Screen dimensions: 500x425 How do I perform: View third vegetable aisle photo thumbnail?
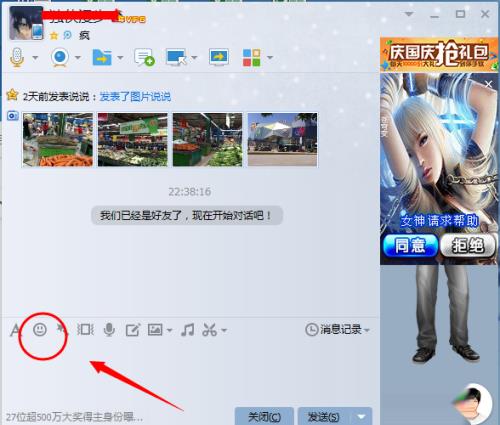pyautogui.click(x=207, y=140)
